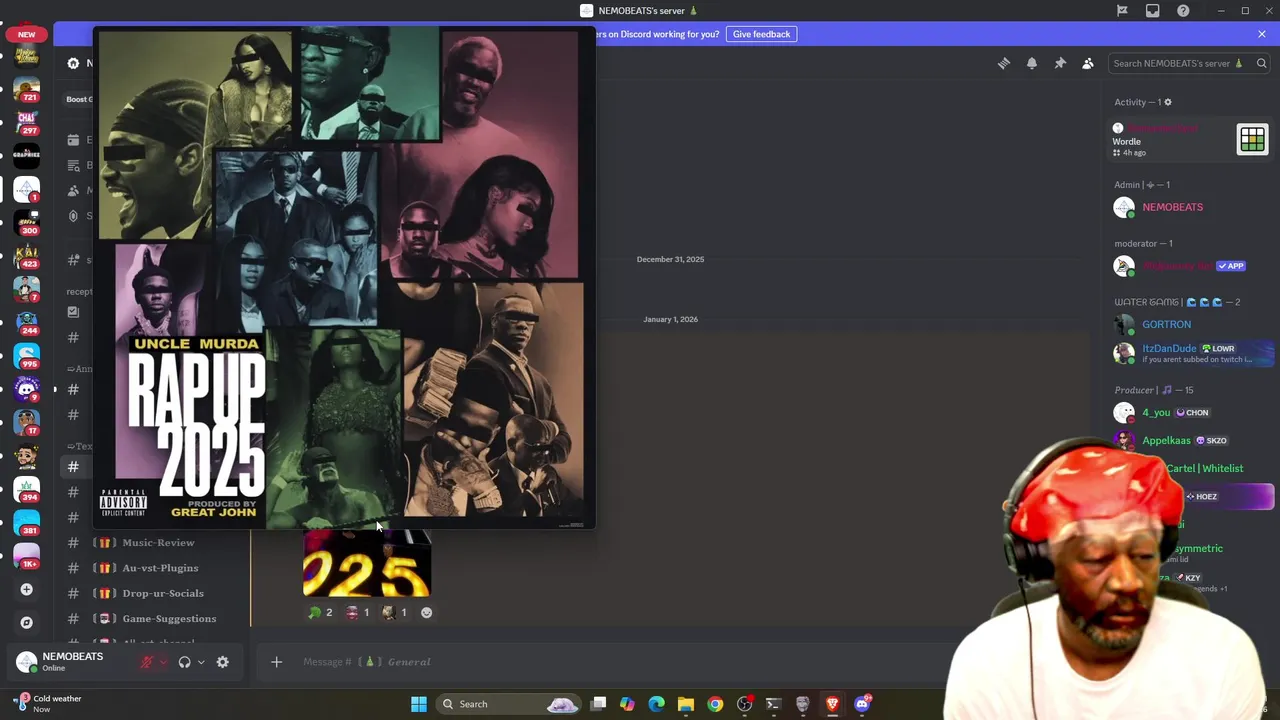1280x720 pixels.
Task: Open server icon with 244 badge
Action: 26,322
